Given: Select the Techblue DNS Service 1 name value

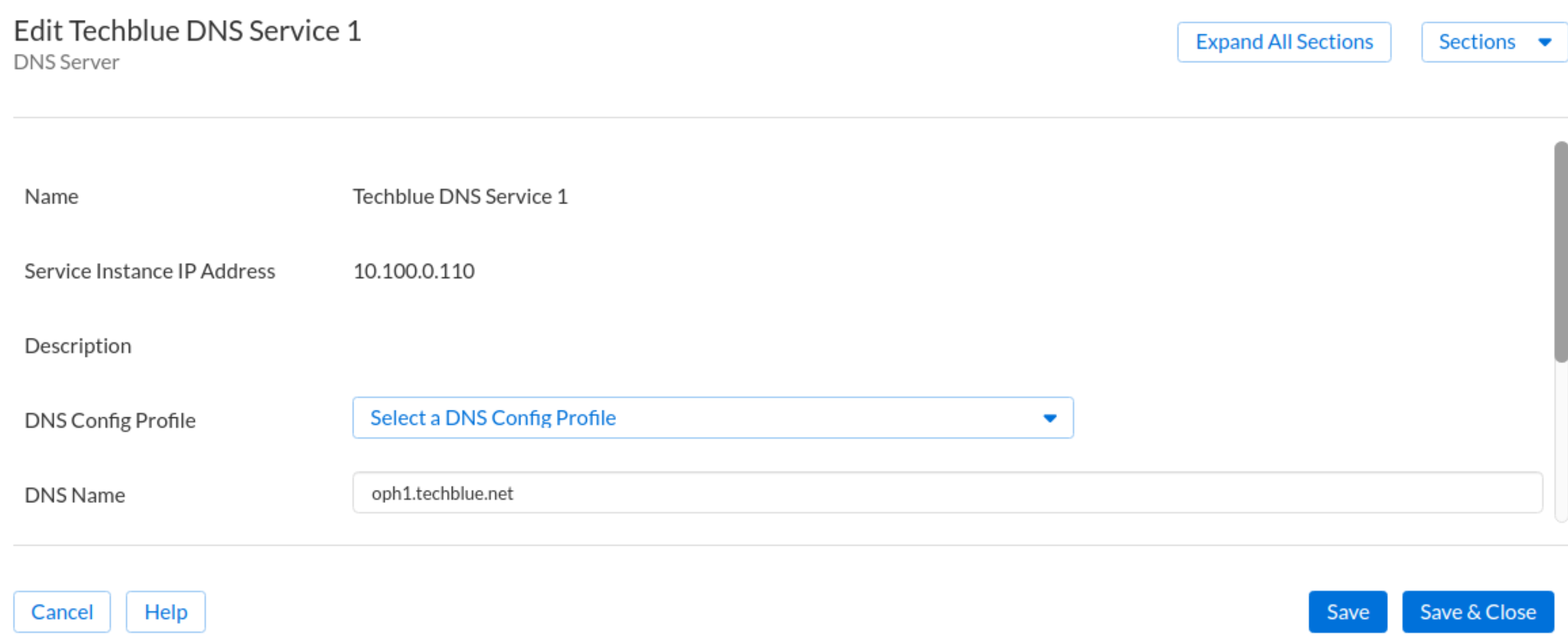Looking at the screenshot, I should tap(460, 197).
